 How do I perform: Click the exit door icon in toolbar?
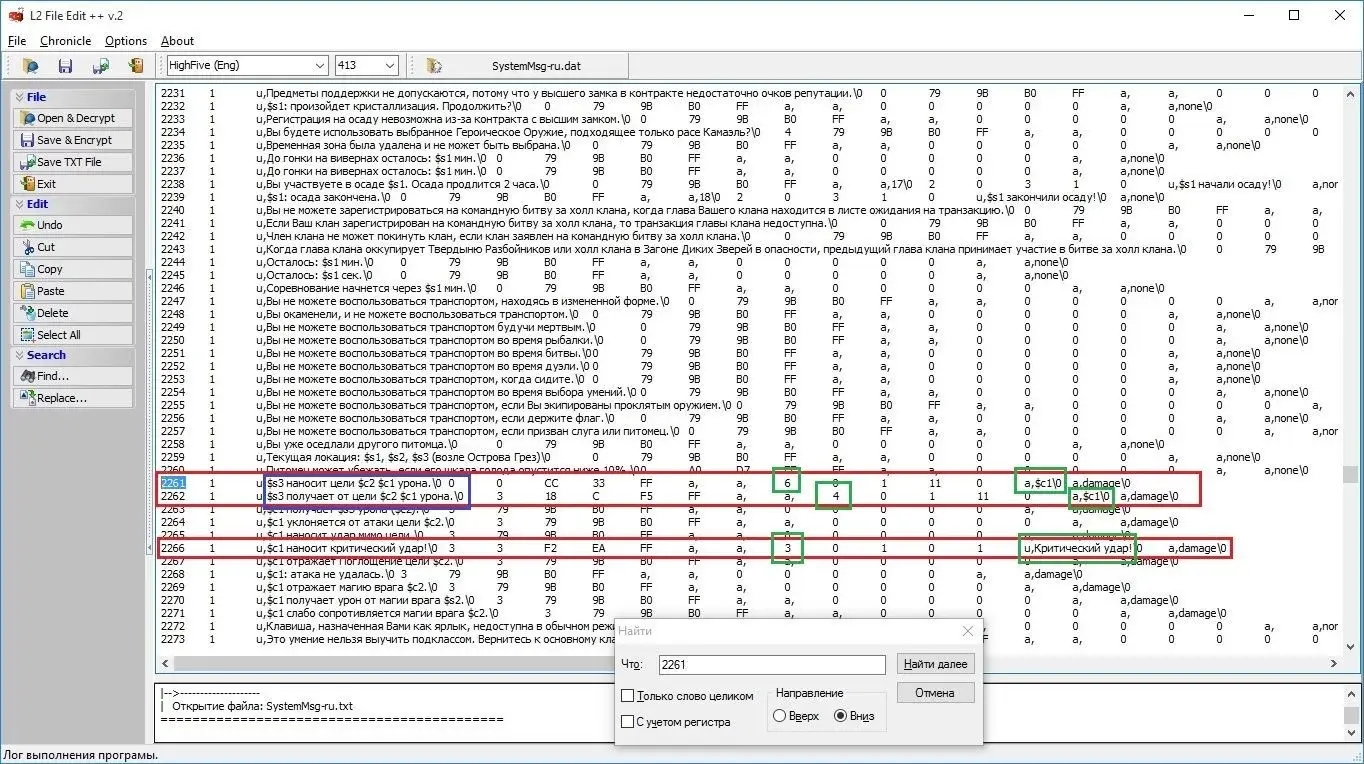click(x=135, y=66)
